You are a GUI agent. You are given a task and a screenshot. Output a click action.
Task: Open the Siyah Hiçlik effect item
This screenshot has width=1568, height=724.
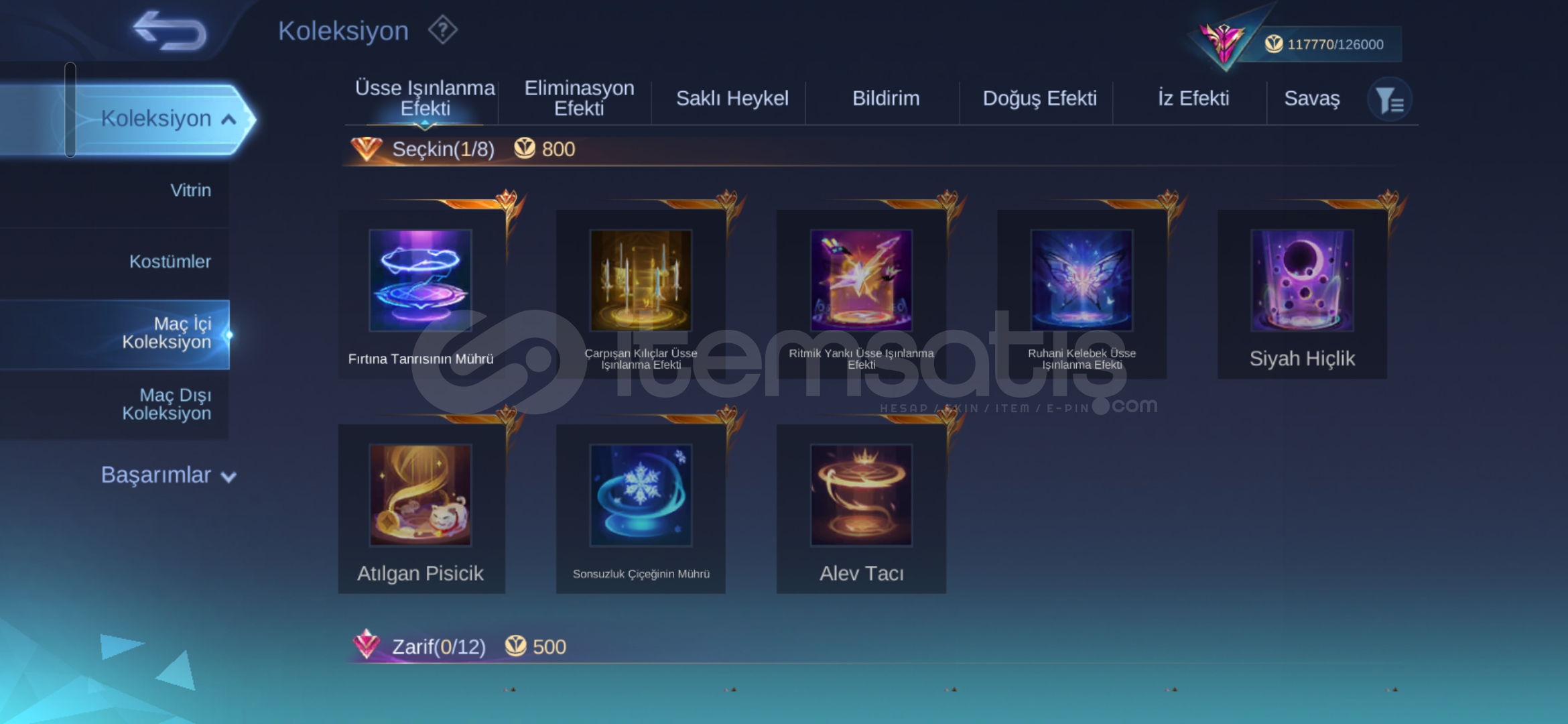pyautogui.click(x=1302, y=294)
